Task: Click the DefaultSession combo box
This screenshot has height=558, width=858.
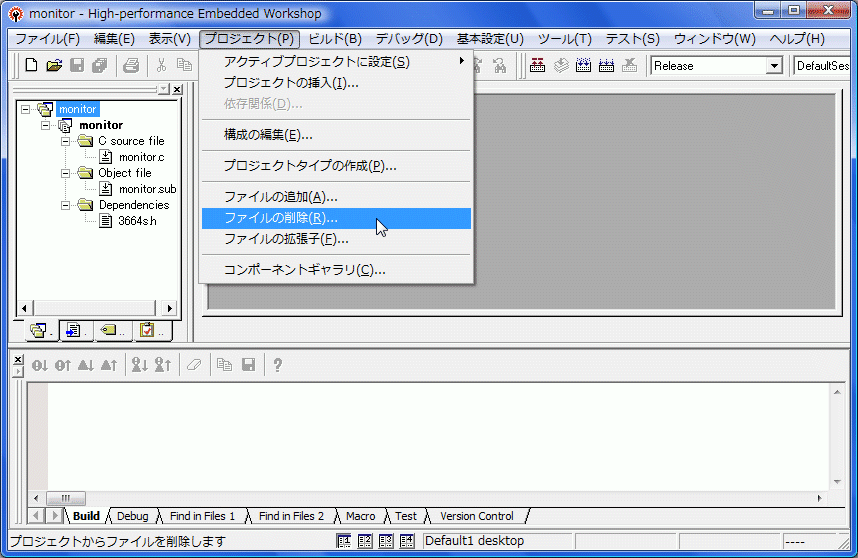Action: pos(824,66)
